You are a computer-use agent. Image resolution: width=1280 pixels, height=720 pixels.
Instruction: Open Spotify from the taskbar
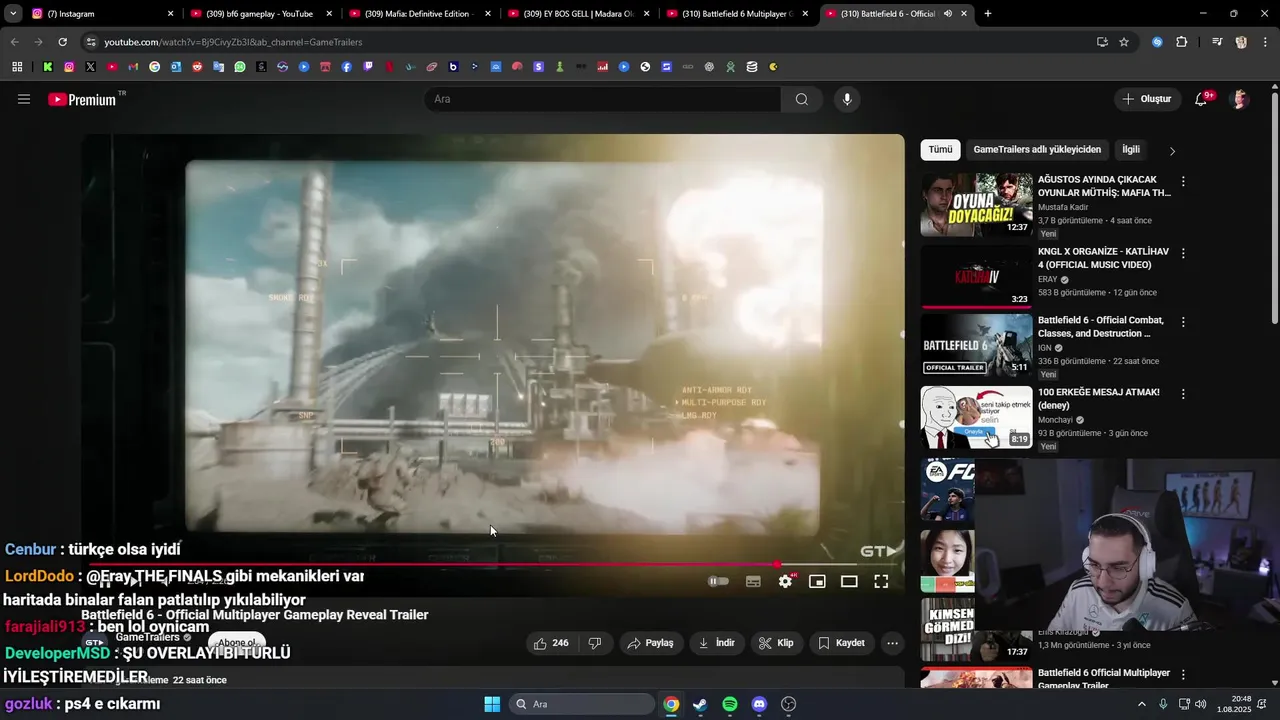pyautogui.click(x=730, y=704)
